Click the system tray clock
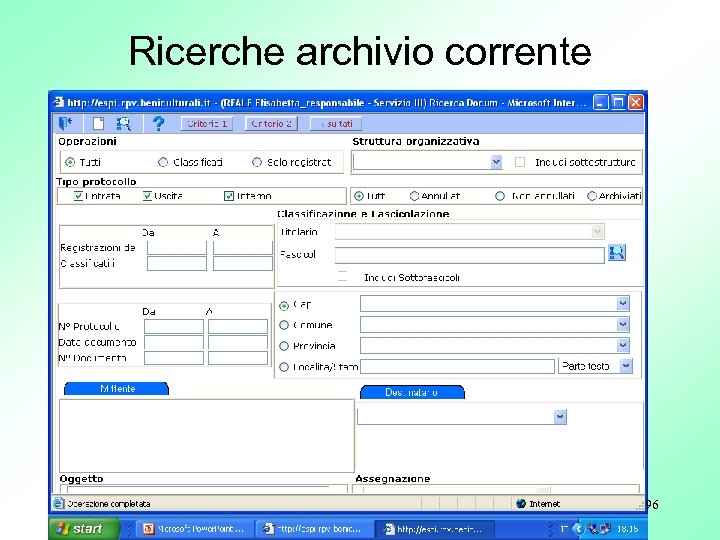Image resolution: width=720 pixels, height=540 pixels. (628, 529)
